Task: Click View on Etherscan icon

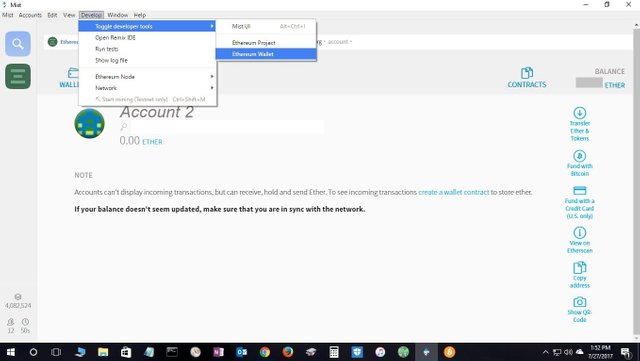Action: click(x=580, y=233)
